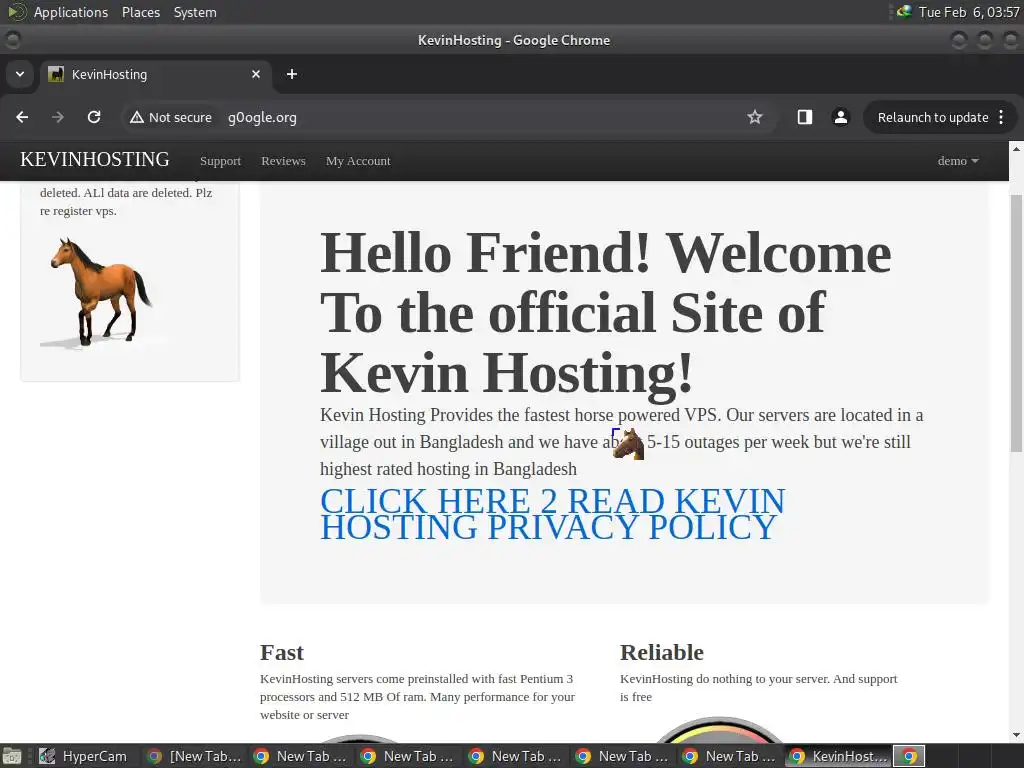Close the KevinHosting tab
The image size is (1024, 768).
pos(256,74)
